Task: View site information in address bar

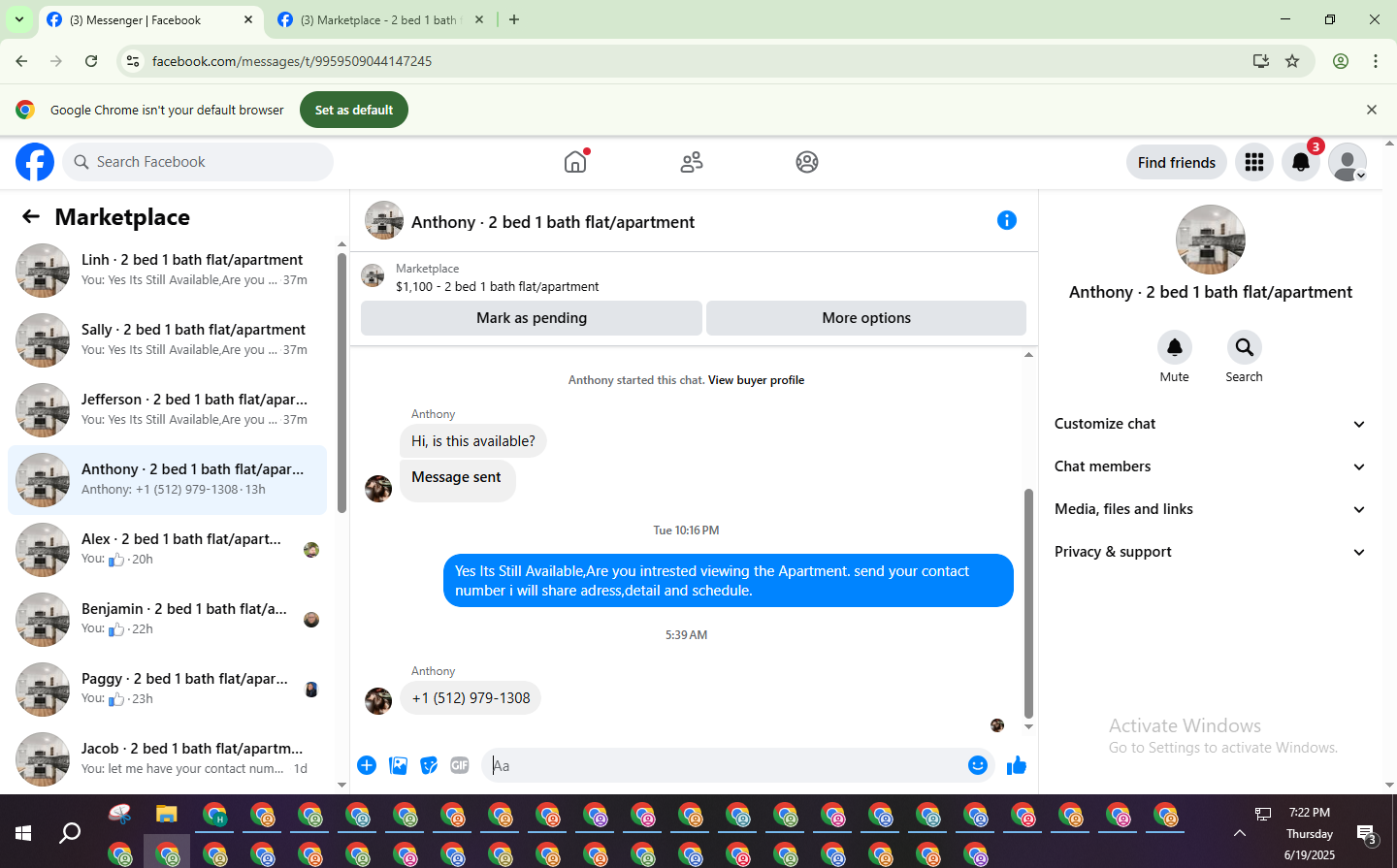Action: (x=133, y=61)
